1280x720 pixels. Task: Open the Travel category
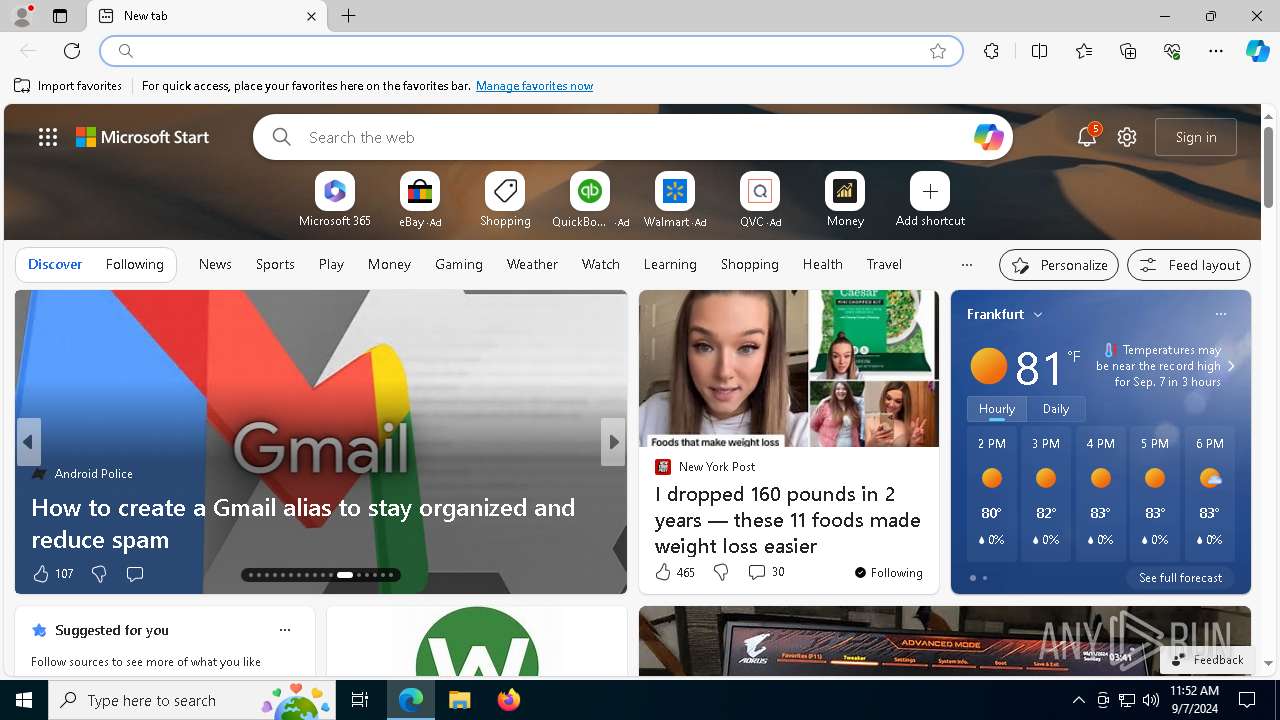[x=884, y=265]
